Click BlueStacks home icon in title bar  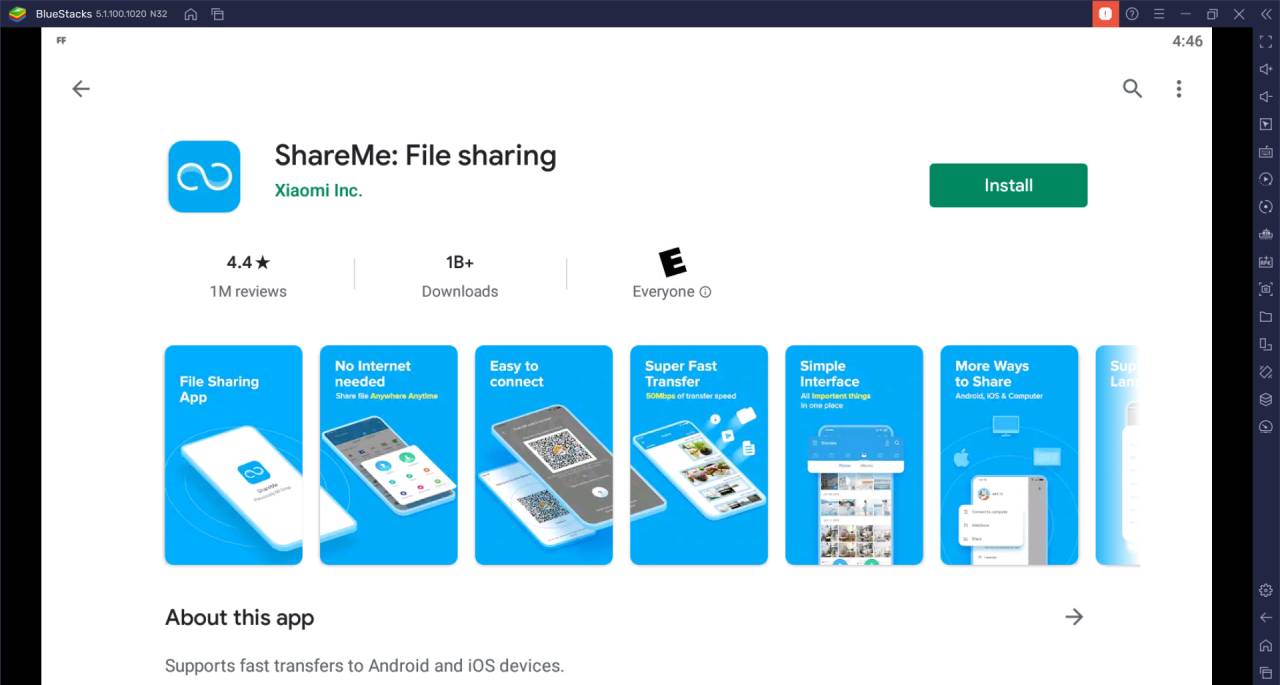tap(190, 14)
